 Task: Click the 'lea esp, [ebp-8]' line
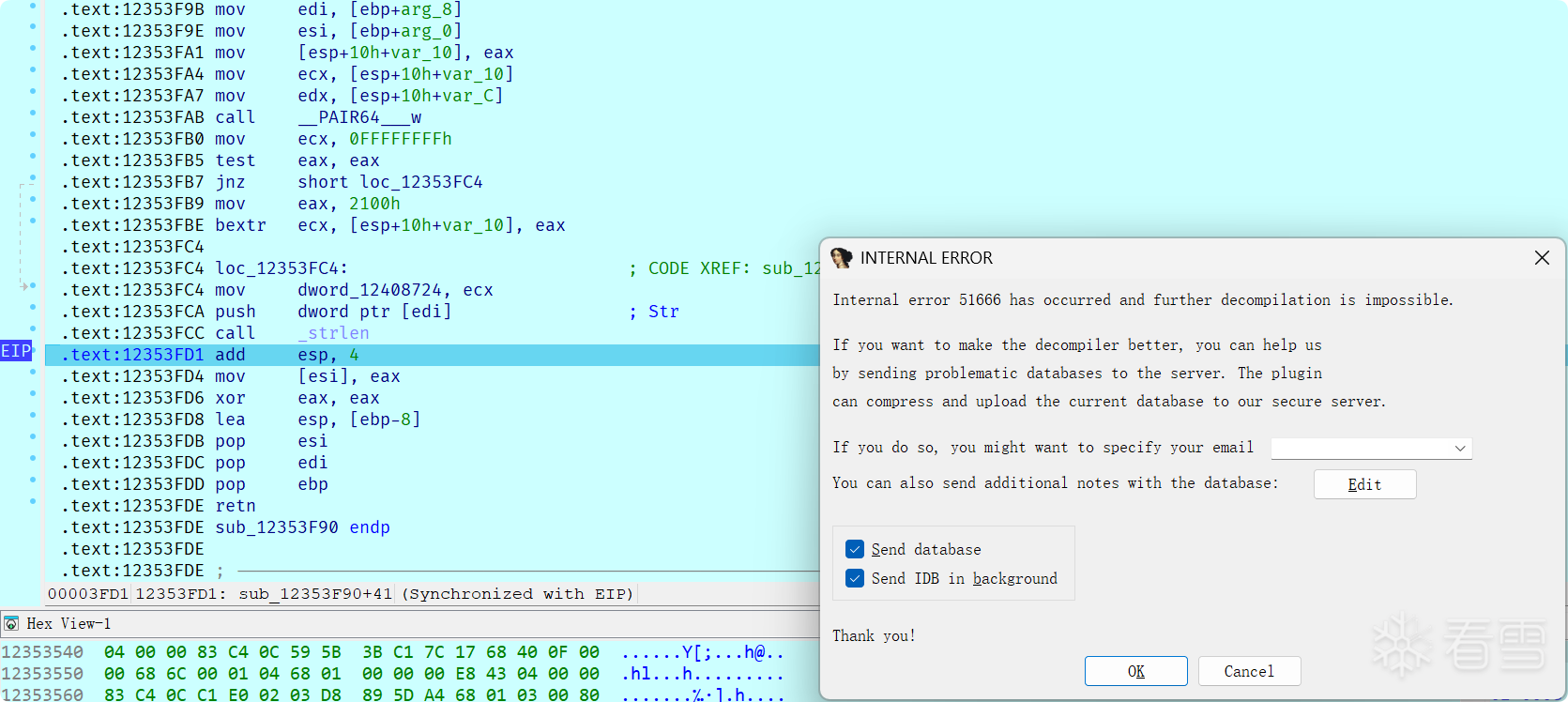click(241, 420)
